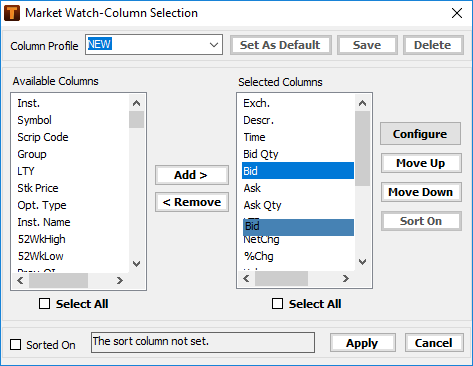The image size is (473, 366).
Task: Click the Save profile button
Action: click(367, 45)
